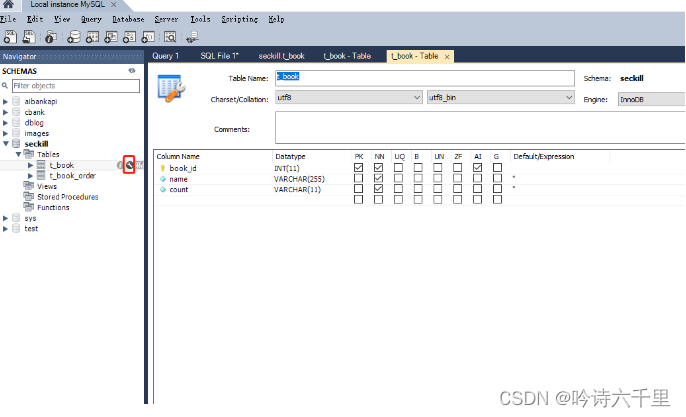Expand the t_book table node
The image size is (686, 417).
pos(30,165)
